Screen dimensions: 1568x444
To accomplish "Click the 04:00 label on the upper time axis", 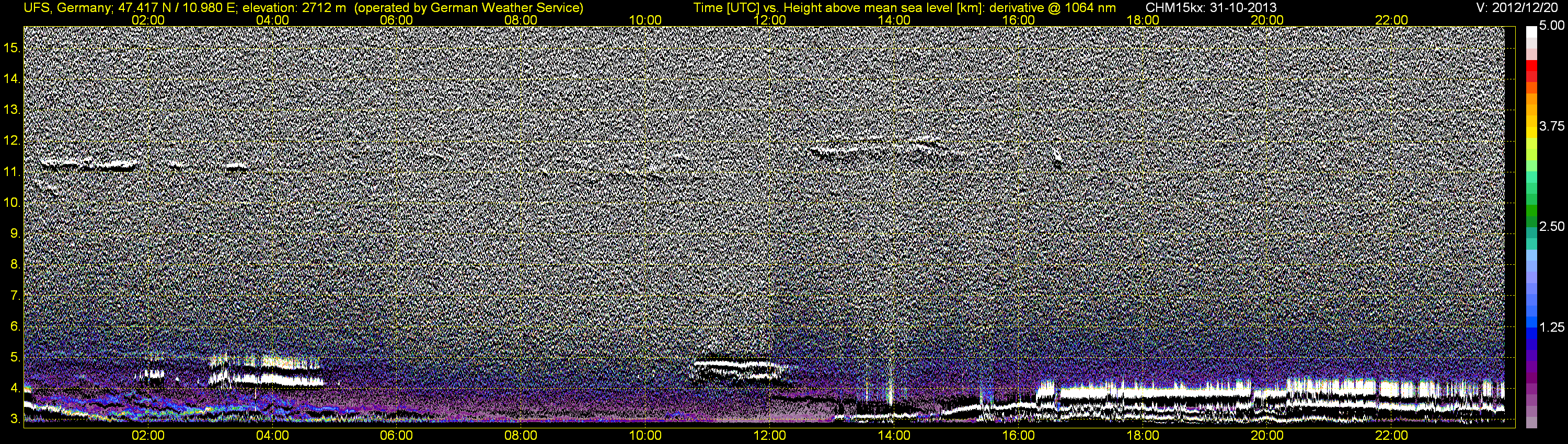I will (272, 20).
